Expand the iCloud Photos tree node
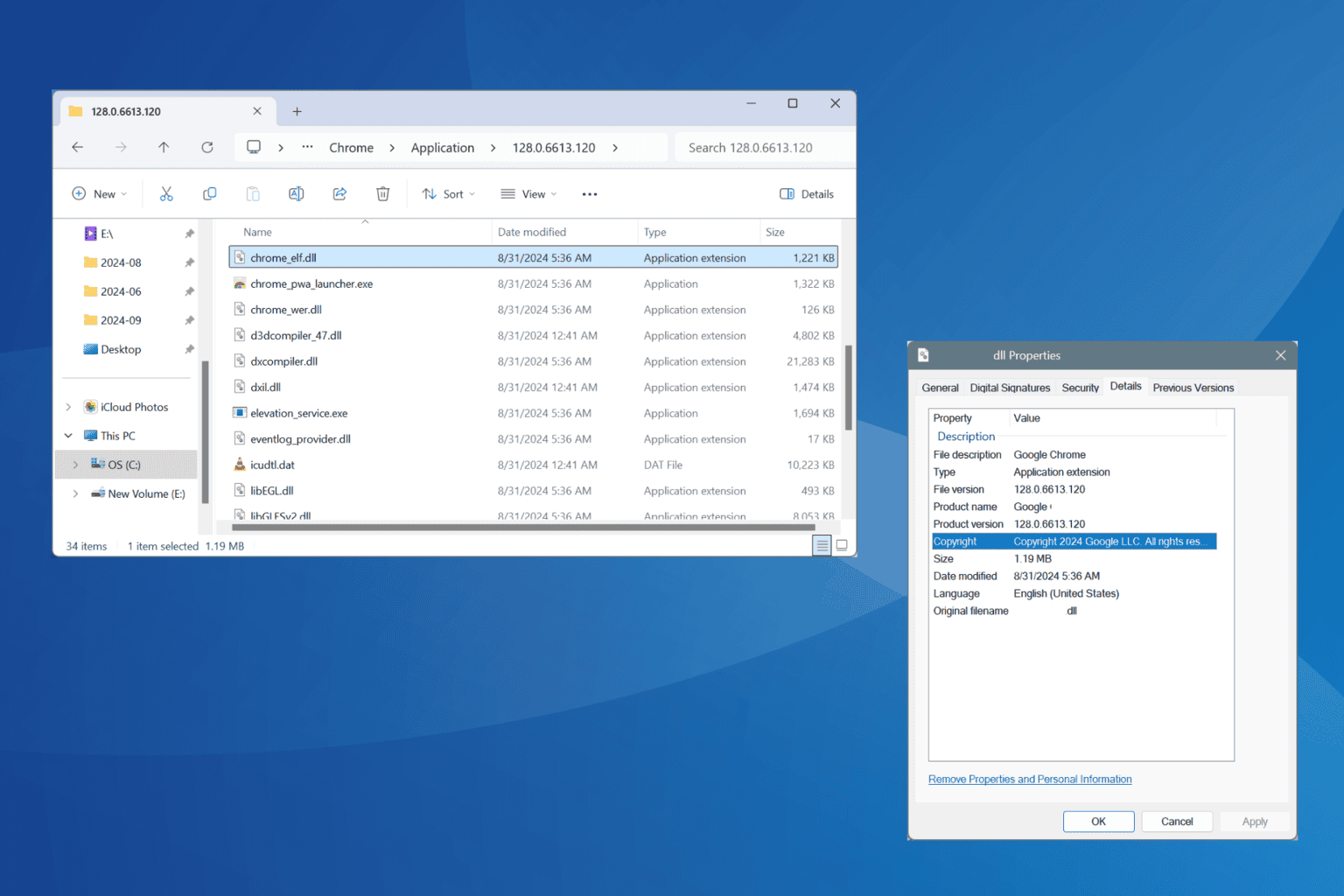Viewport: 1344px width, 896px height. point(68,407)
